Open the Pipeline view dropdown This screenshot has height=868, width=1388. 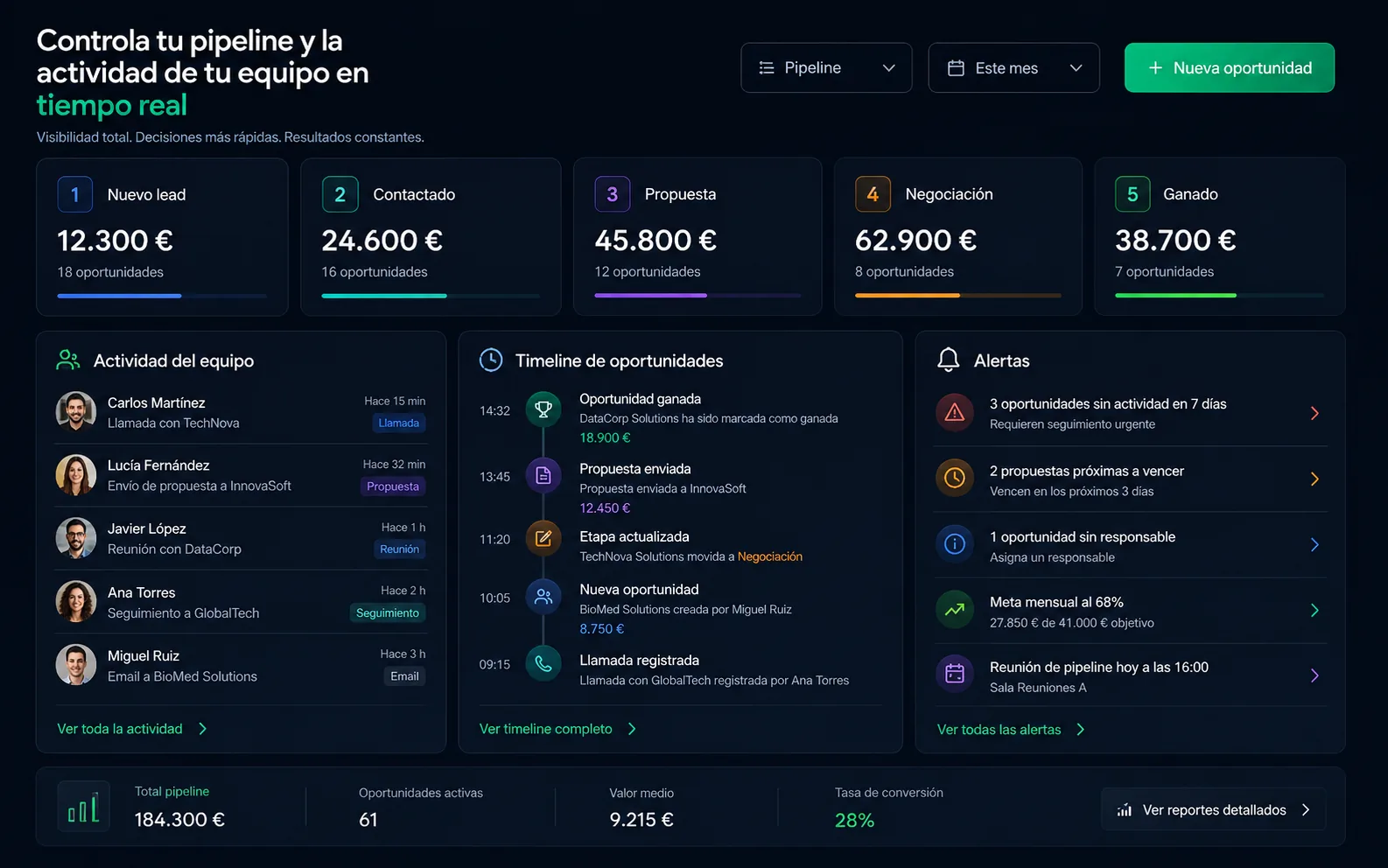(x=826, y=67)
